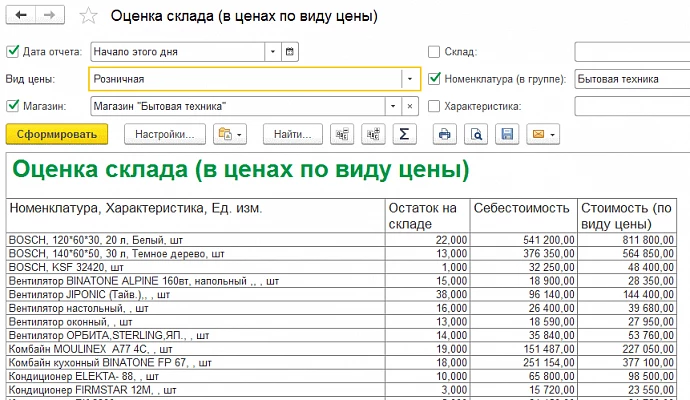Open the Вид цены dropdown arrow
This screenshot has height=400, width=690.
[x=410, y=79]
